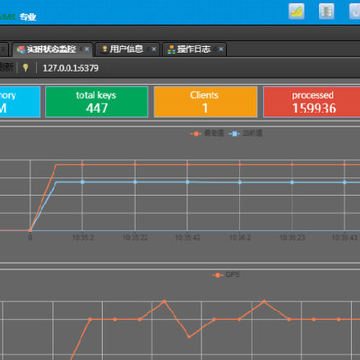Viewport: 360px width, 360px height.
Task: Click the 127.0.0.1:6379 server address
Action: click(71, 68)
